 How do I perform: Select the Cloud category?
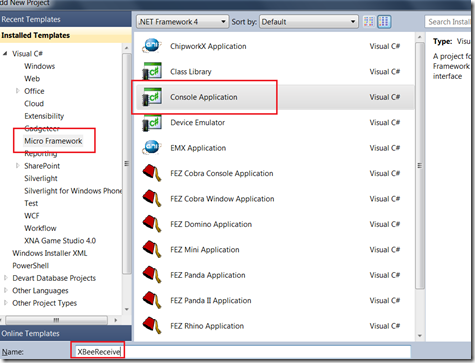click(x=34, y=103)
